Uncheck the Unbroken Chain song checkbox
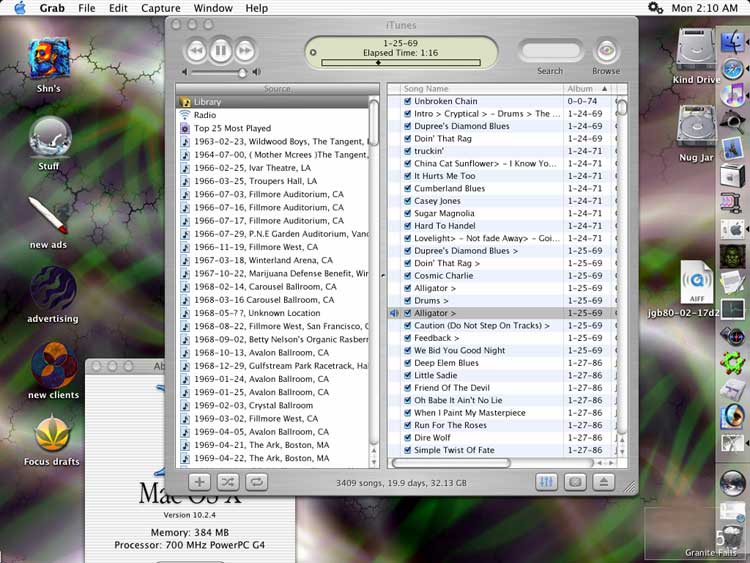 tap(408, 101)
